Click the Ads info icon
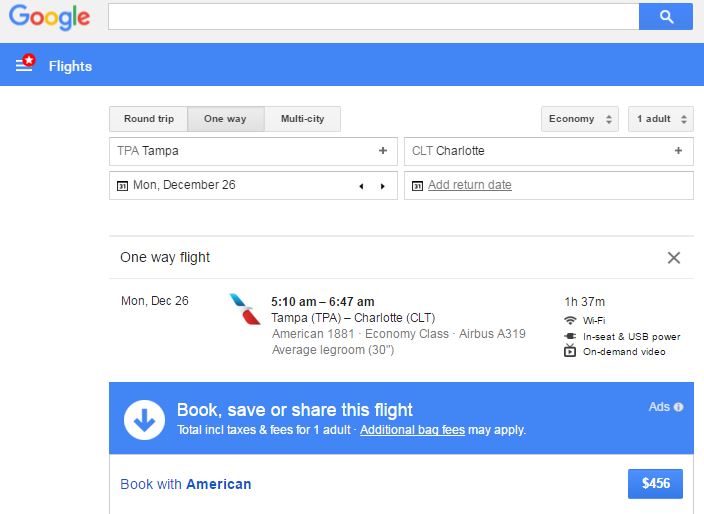The height and width of the screenshot is (514, 704). [678, 407]
